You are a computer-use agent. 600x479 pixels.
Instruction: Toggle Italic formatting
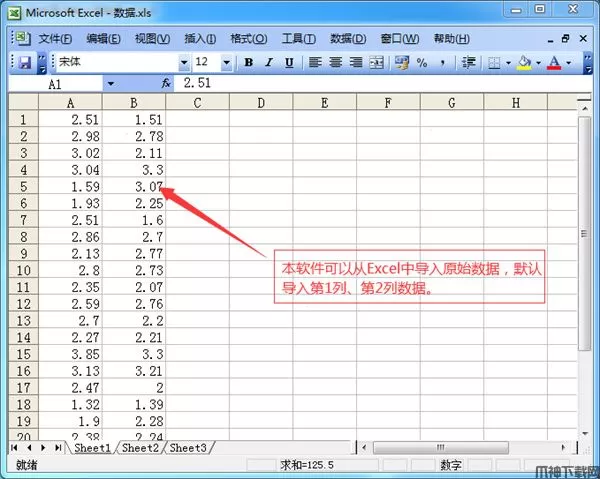(x=269, y=62)
